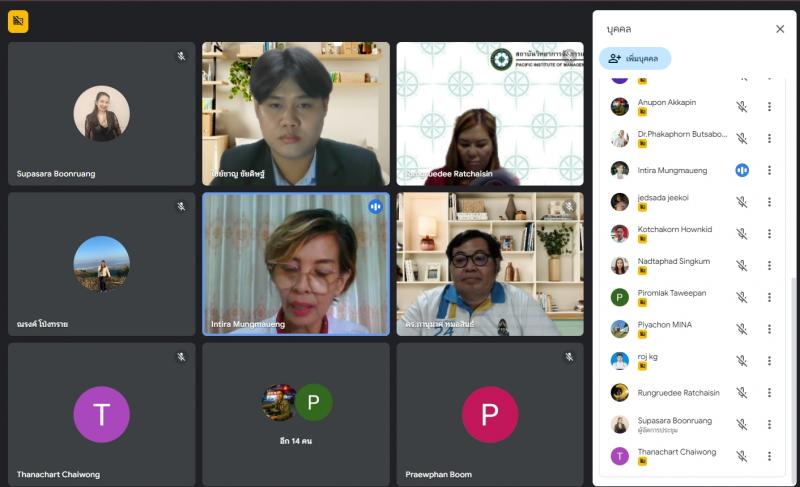Screen dimensions: 800x487
Task: Open more options for Kotchakorn Hownkid
Action: 769,234
